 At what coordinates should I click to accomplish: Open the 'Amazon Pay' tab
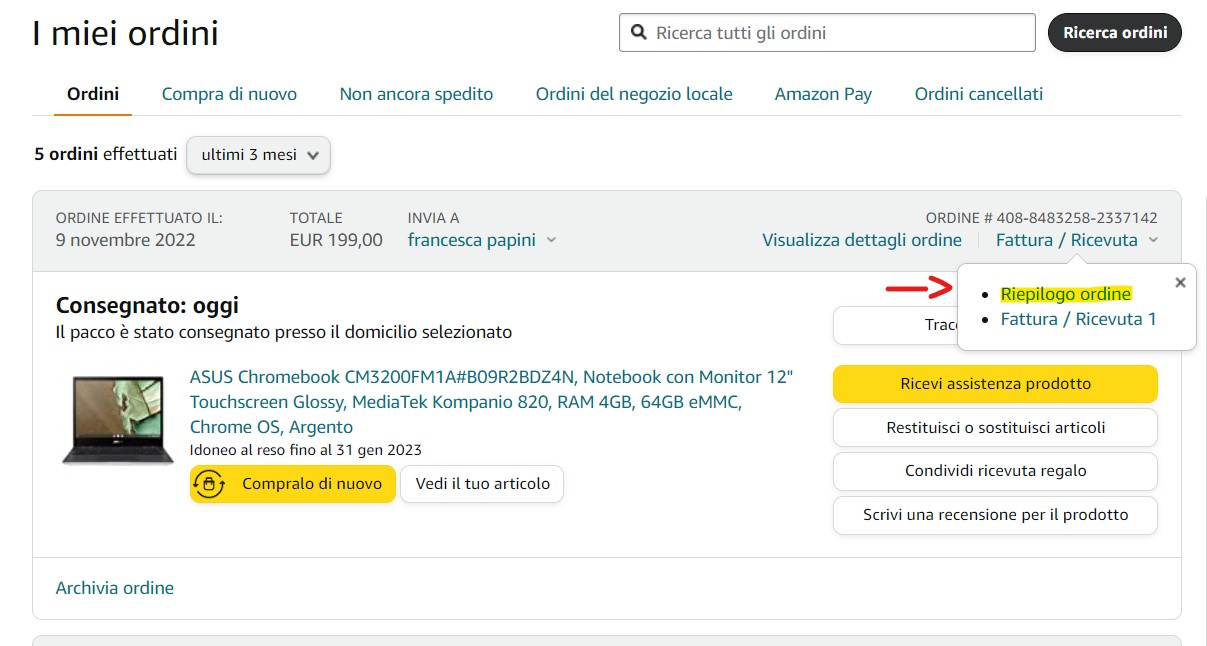click(823, 94)
